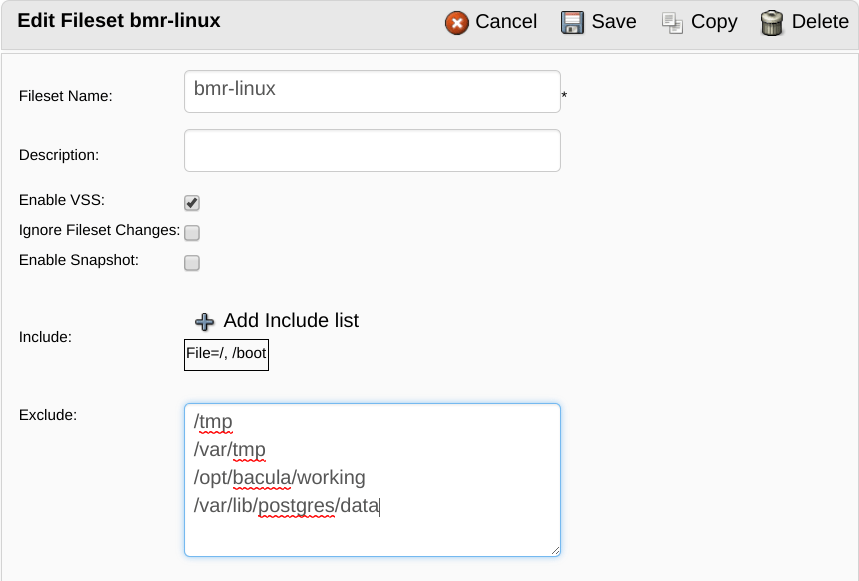Place cursor on /opt/bacula/working exclude line
Screen dimensions: 859x581
279,478
